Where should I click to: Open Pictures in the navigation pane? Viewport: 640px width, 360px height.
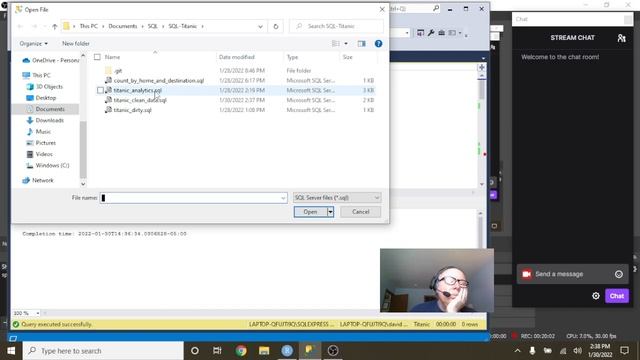[41, 143]
